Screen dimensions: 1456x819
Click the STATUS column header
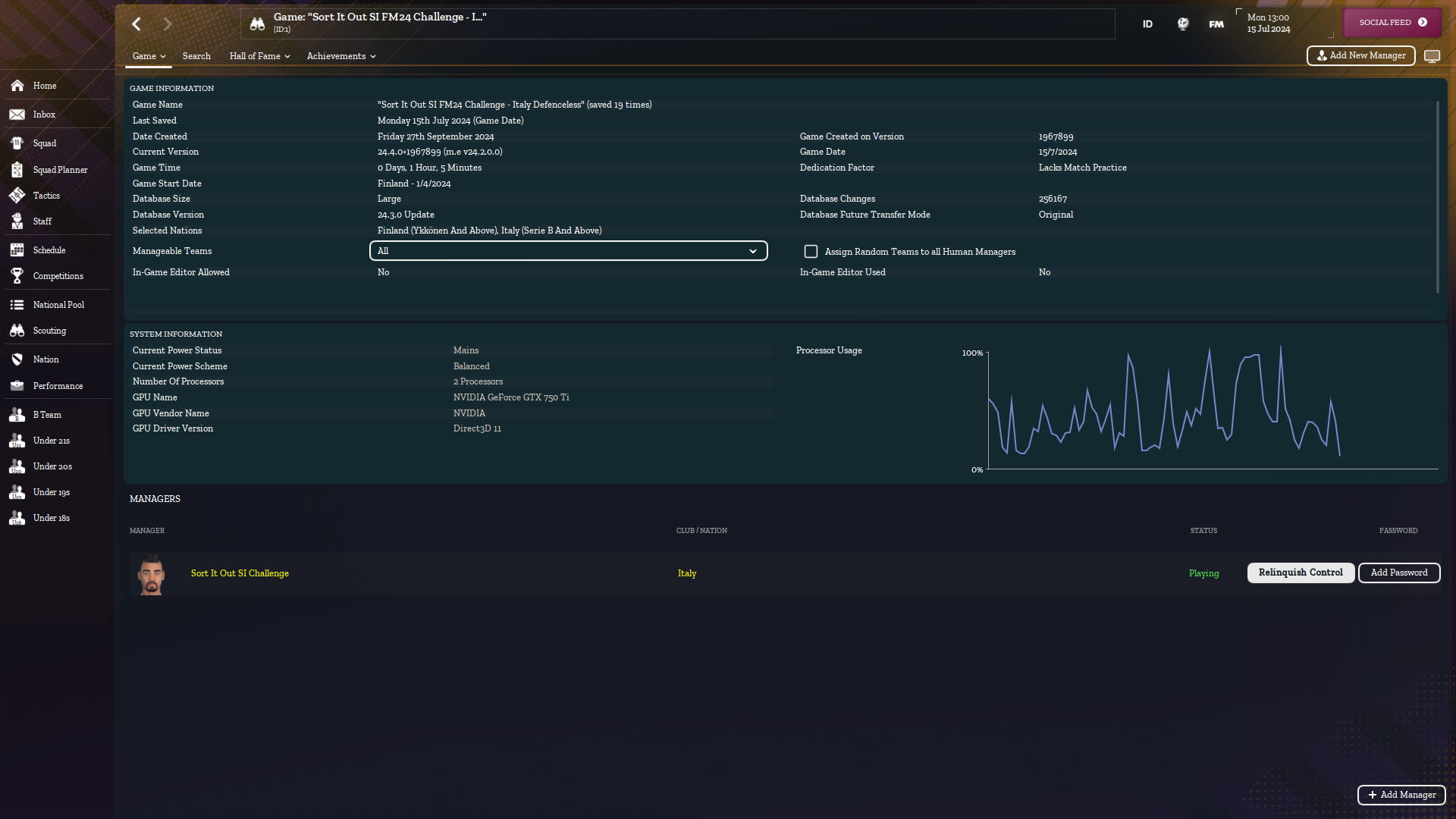pyautogui.click(x=1203, y=531)
